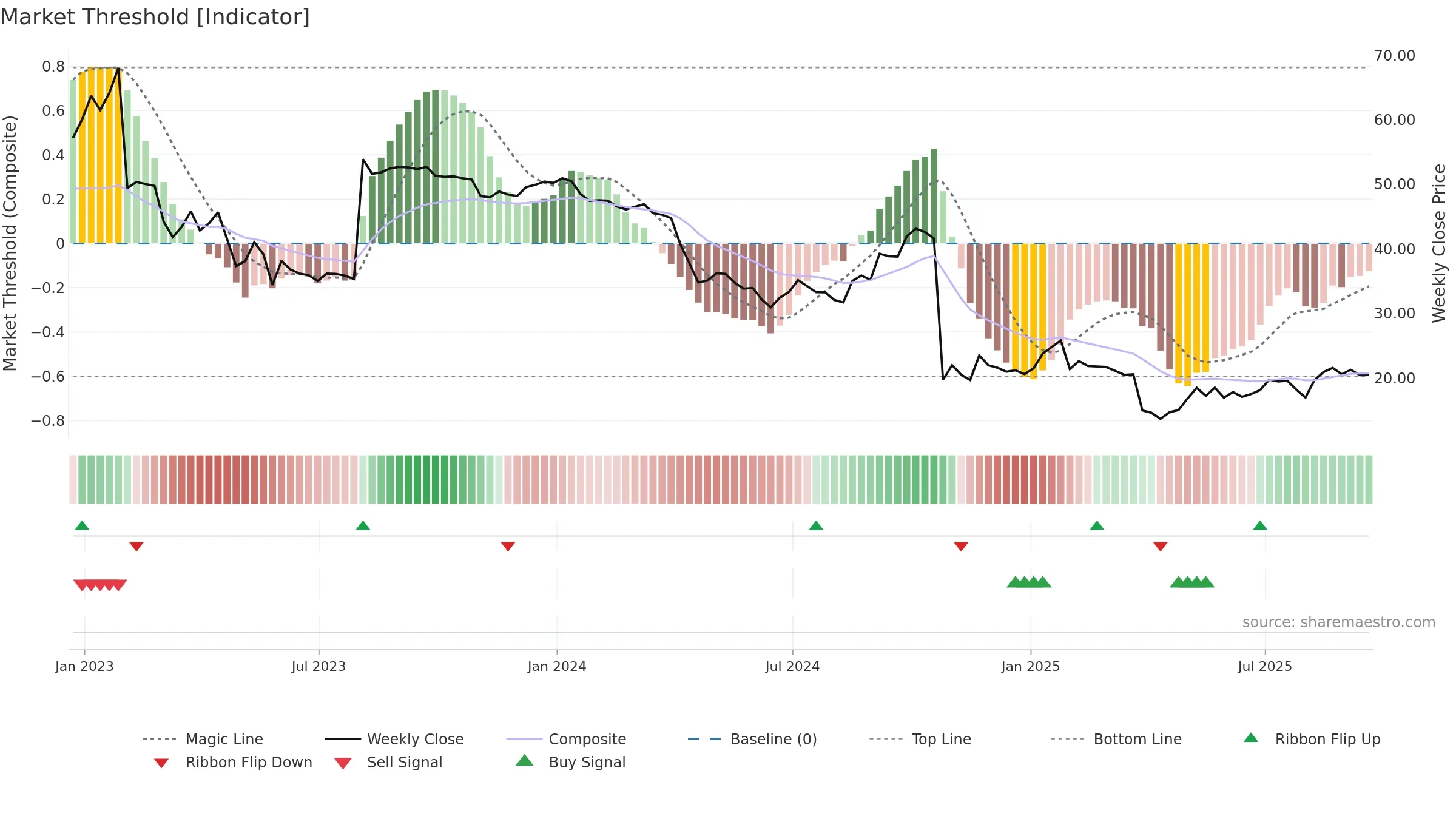Click the ribbon flip down marker in spring 2025
The width and height of the screenshot is (1456, 819).
(x=1161, y=547)
